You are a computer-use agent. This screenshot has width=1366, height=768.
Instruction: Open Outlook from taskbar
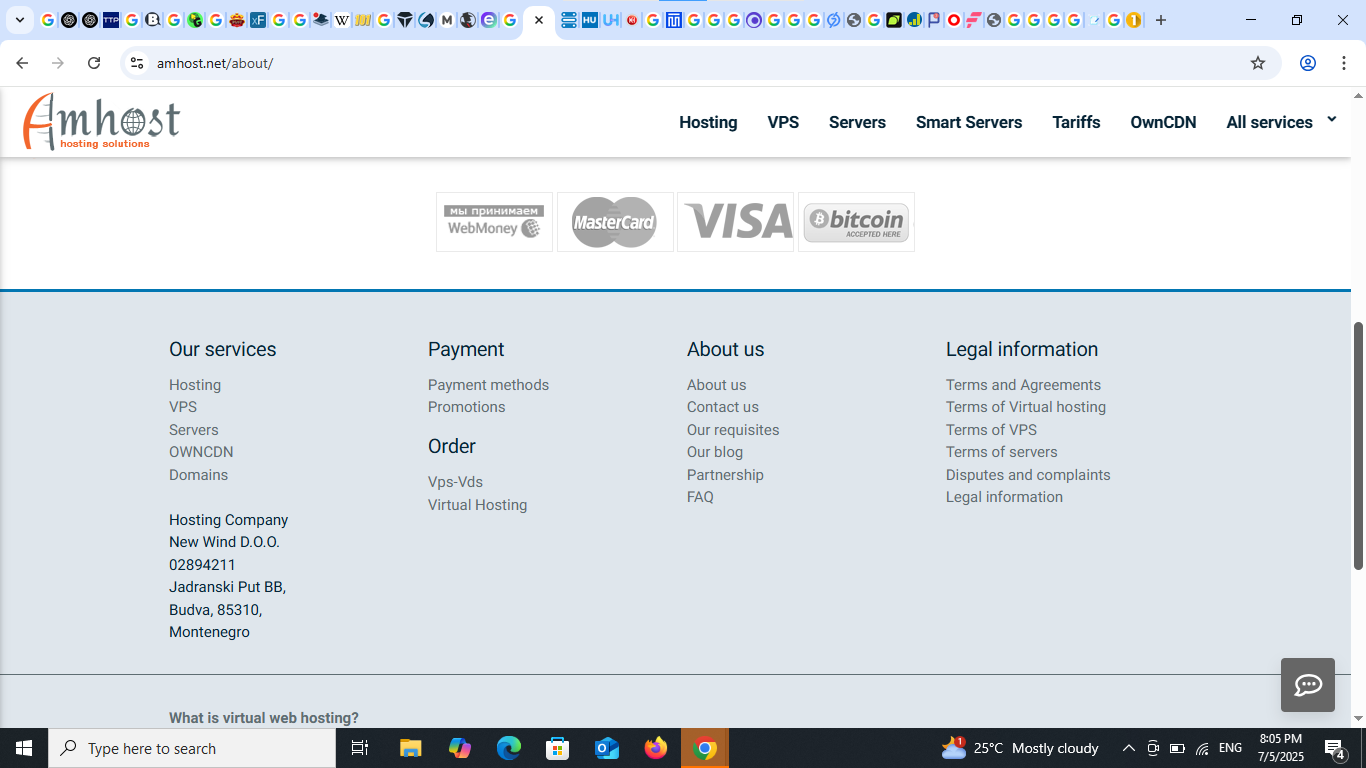[607, 748]
